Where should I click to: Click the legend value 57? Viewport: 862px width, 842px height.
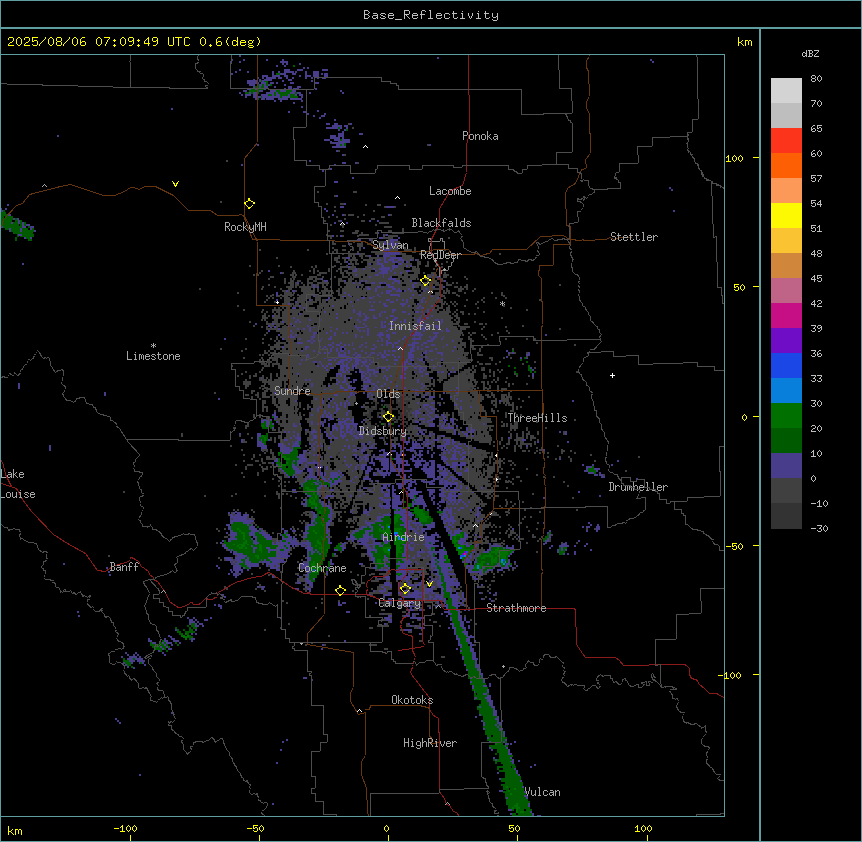click(x=816, y=179)
